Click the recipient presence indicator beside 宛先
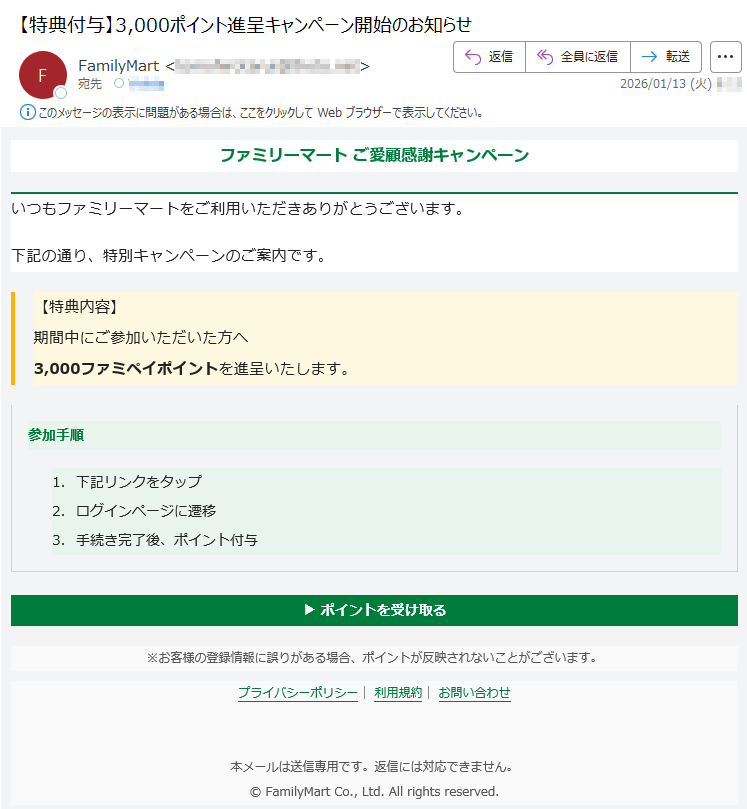 point(119,84)
